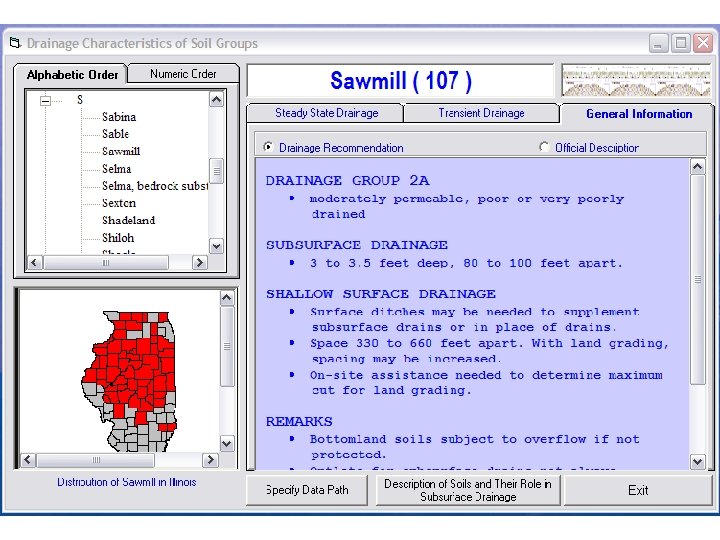Switch to the Alphabetic Order tab
Image resolution: width=720 pixels, height=540 pixels.
(x=71, y=74)
